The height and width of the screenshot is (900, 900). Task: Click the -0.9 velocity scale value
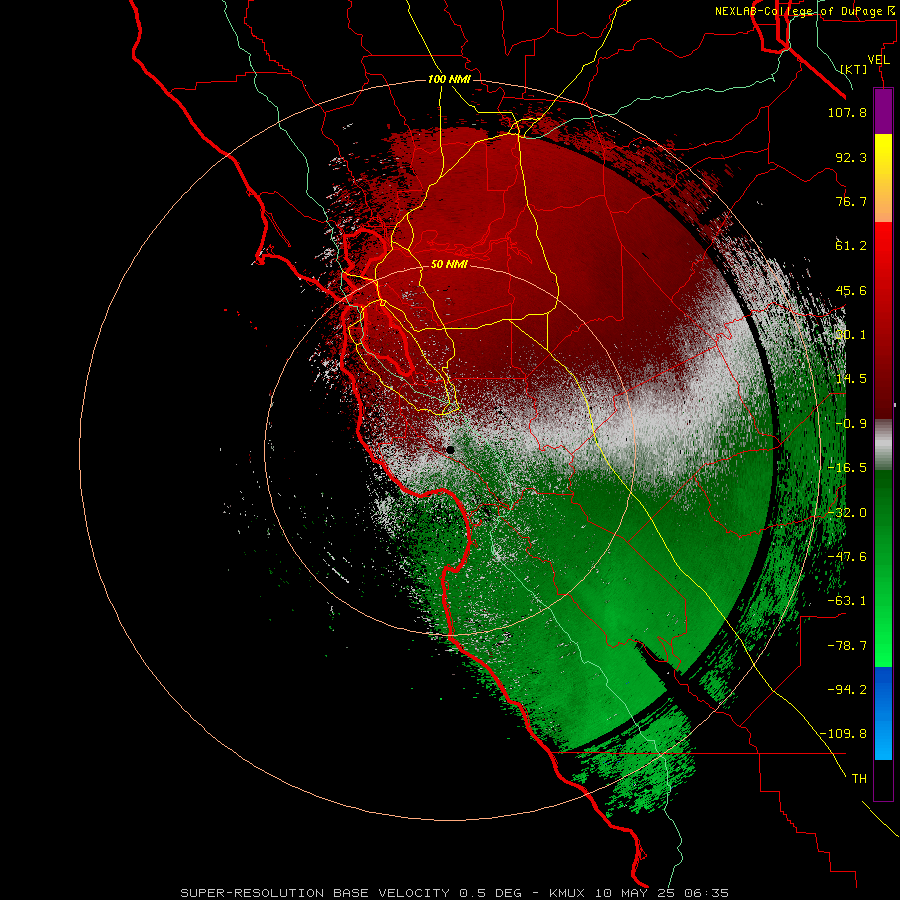[851, 424]
